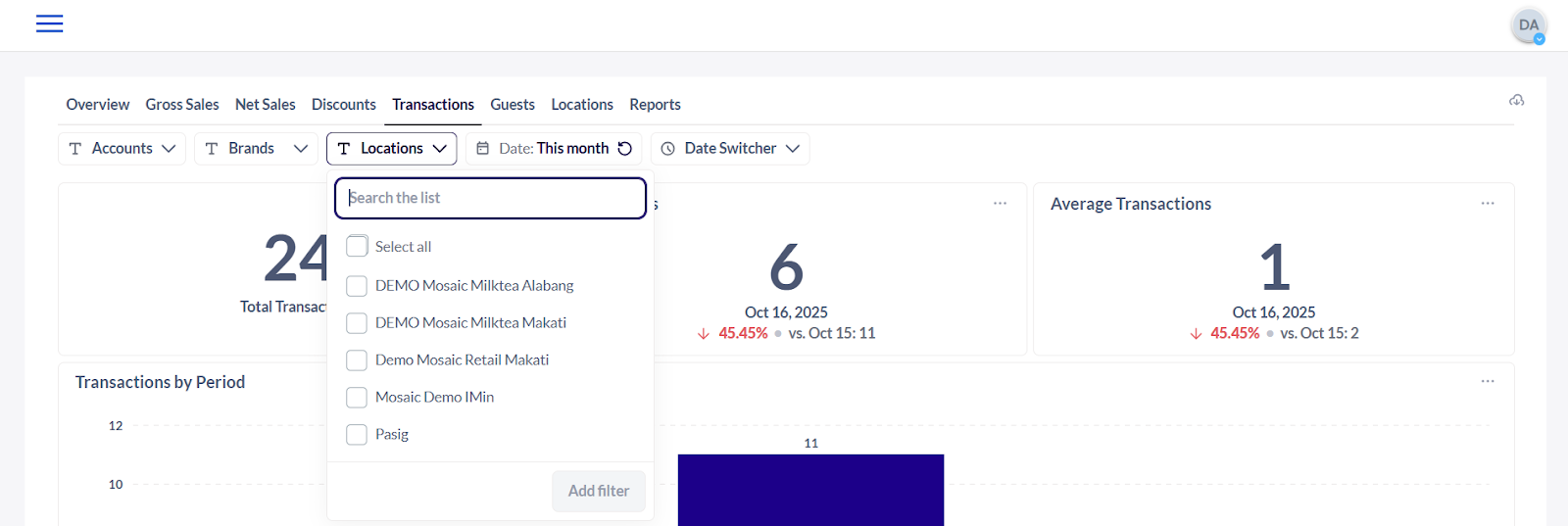Image resolution: width=1568 pixels, height=526 pixels.
Task: Open Average Transactions card options menu
Action: [x=1487, y=204]
